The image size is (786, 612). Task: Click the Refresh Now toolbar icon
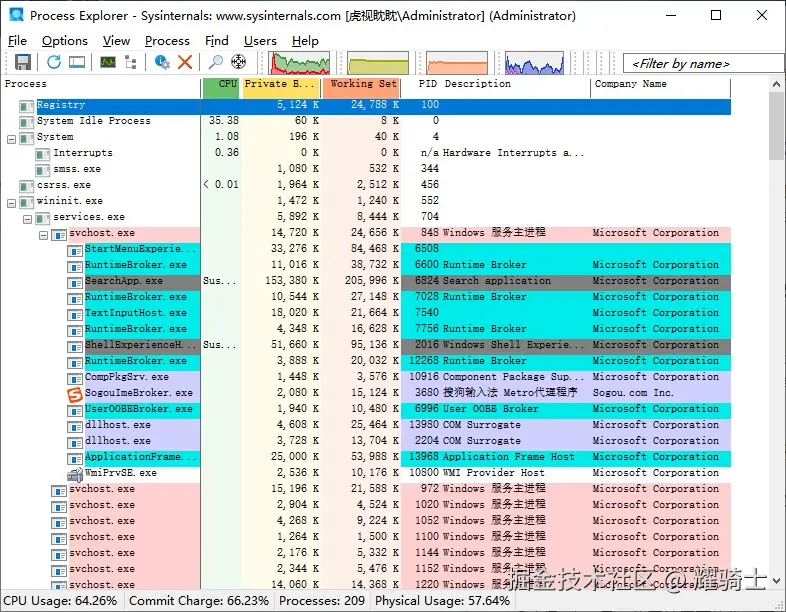pos(54,62)
